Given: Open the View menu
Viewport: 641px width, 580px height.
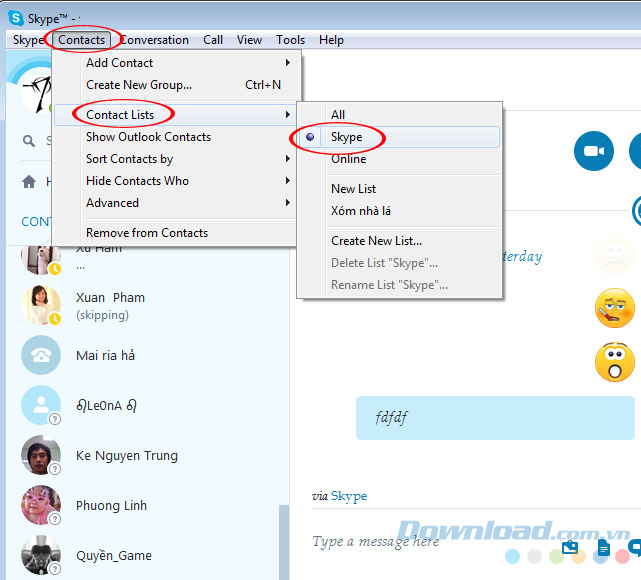Looking at the screenshot, I should [249, 40].
